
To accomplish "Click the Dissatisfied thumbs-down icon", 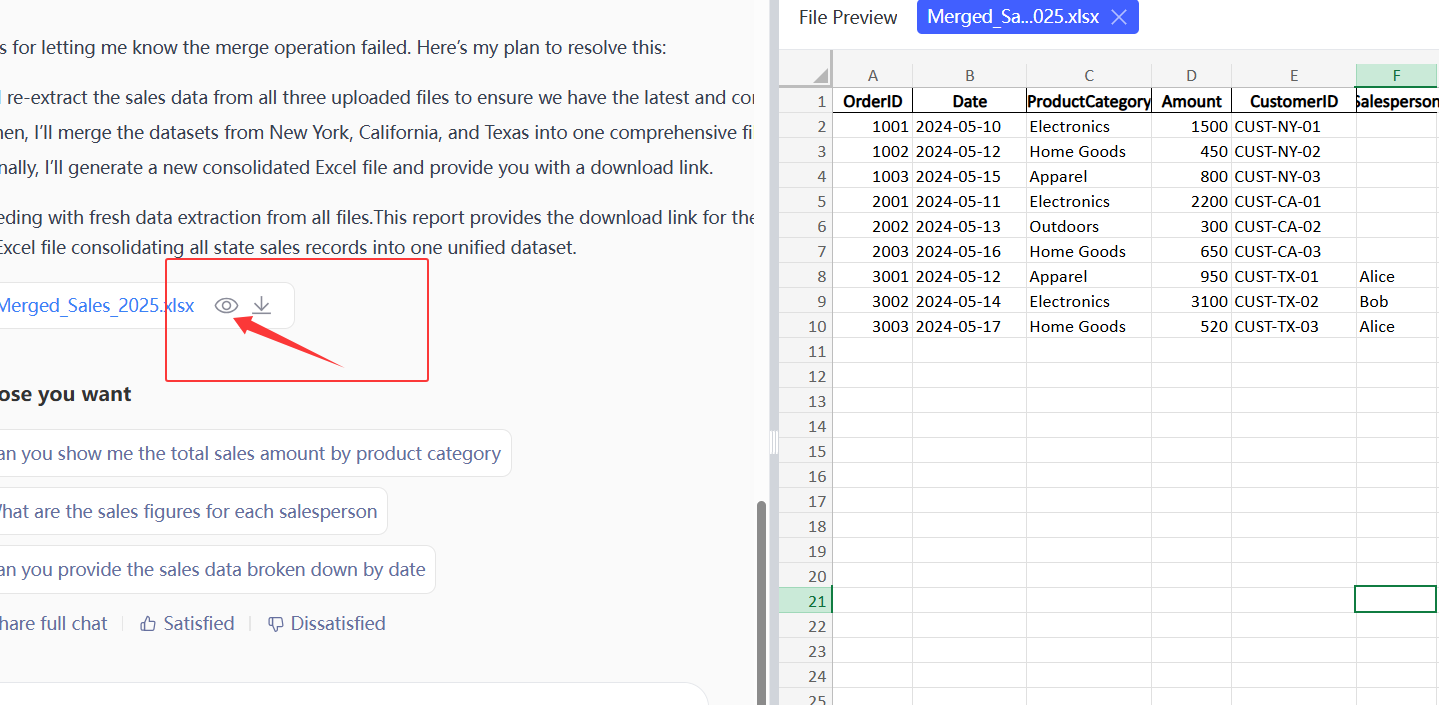I will tap(276, 624).
